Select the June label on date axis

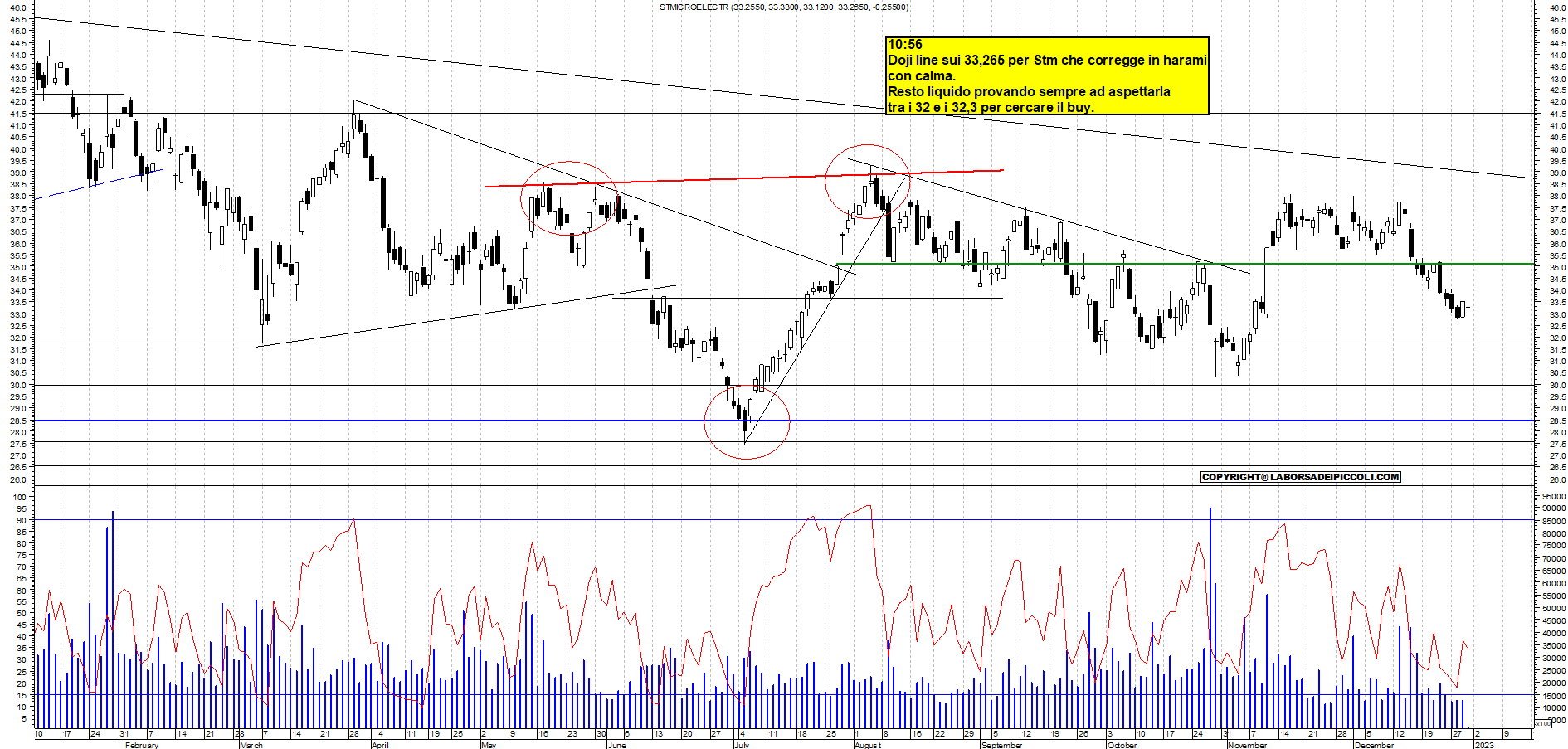[616, 745]
